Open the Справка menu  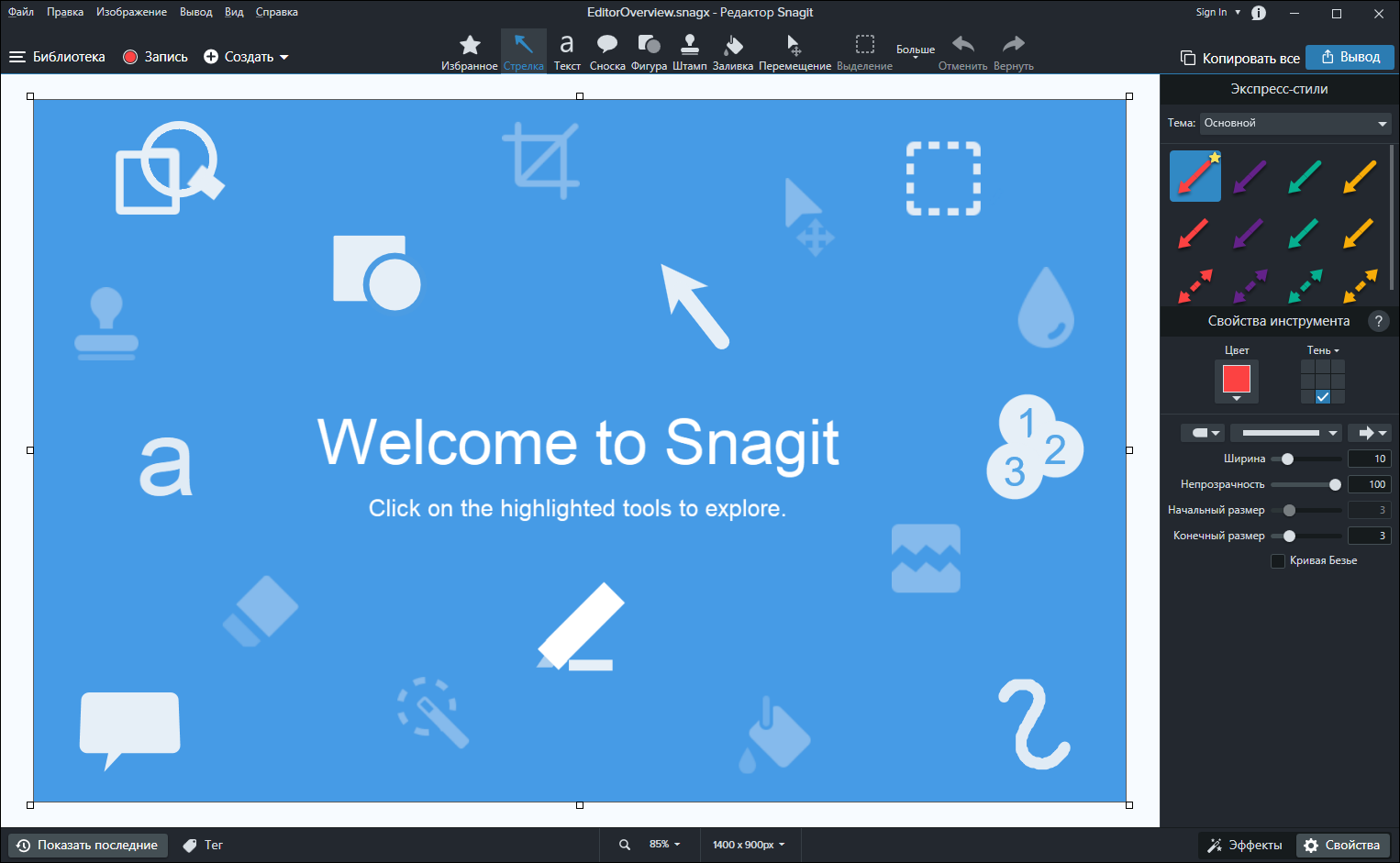click(x=276, y=12)
